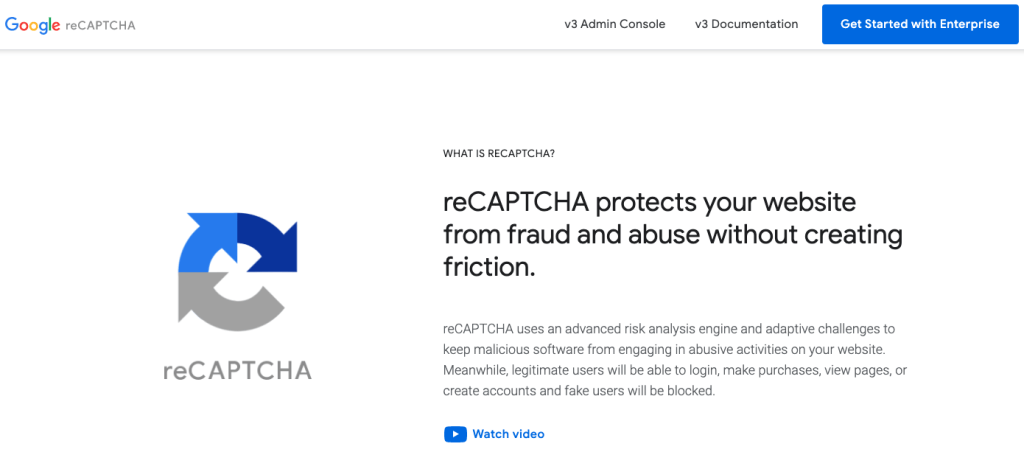Viewport: 1024px width, 455px height.
Task: Click paragraph line starting "keep malicious software"
Action: tap(664, 349)
